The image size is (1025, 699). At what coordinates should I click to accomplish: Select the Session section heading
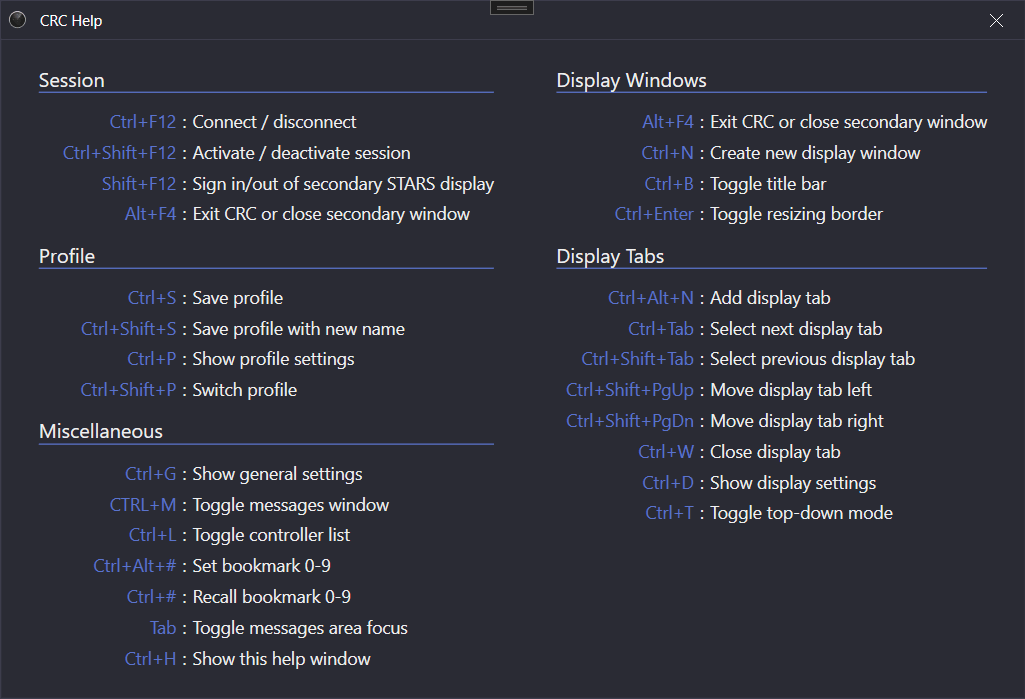[x=72, y=80]
